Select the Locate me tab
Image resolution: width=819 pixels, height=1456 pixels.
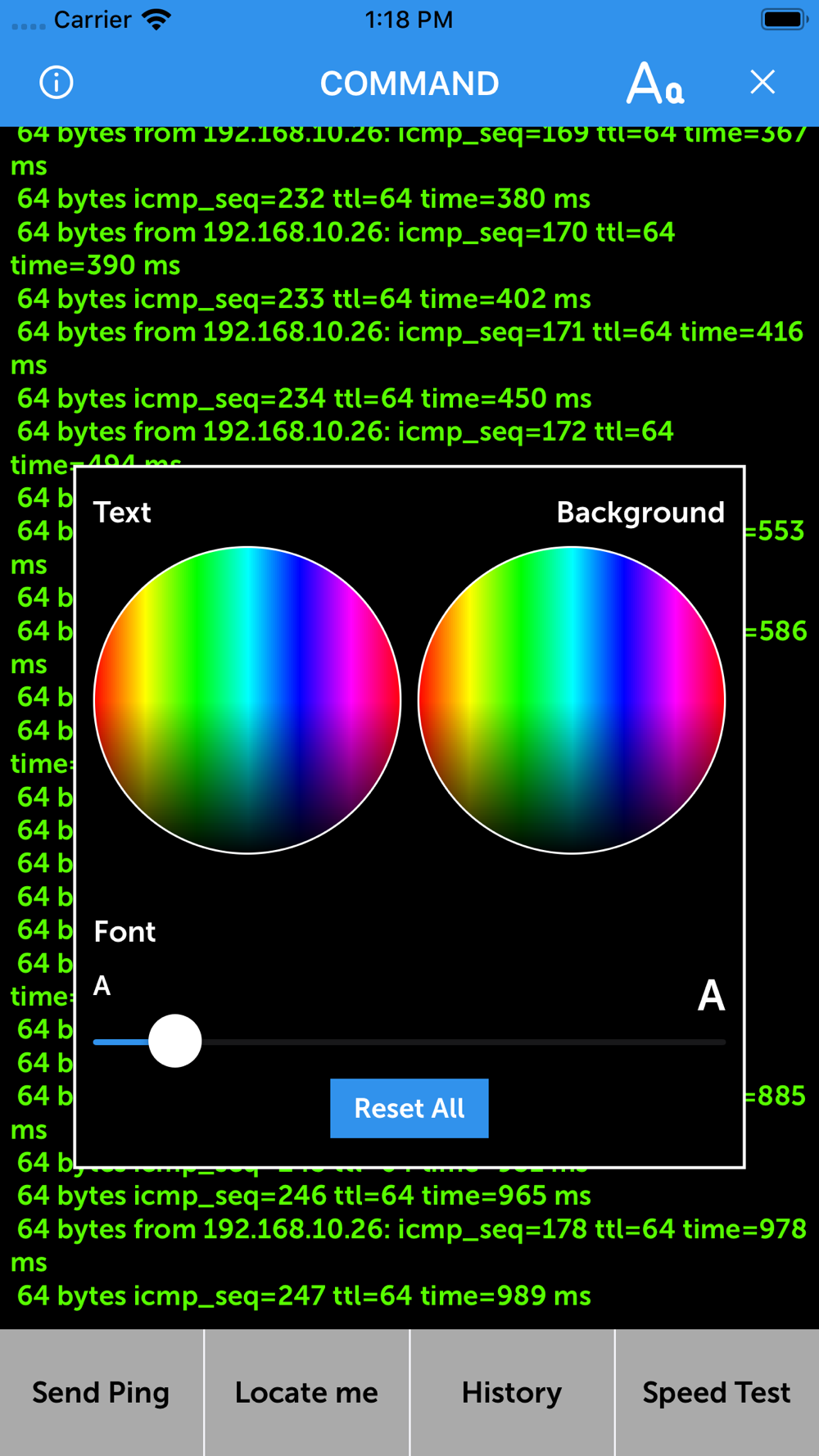pos(306,1392)
